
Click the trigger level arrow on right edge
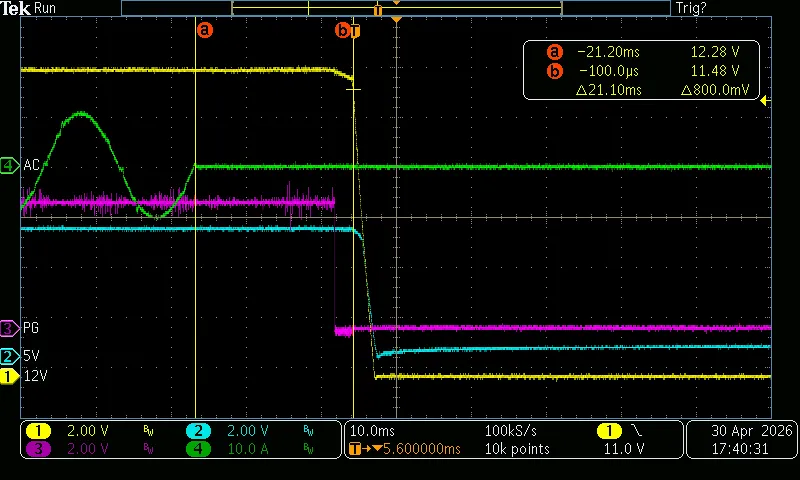(765, 101)
